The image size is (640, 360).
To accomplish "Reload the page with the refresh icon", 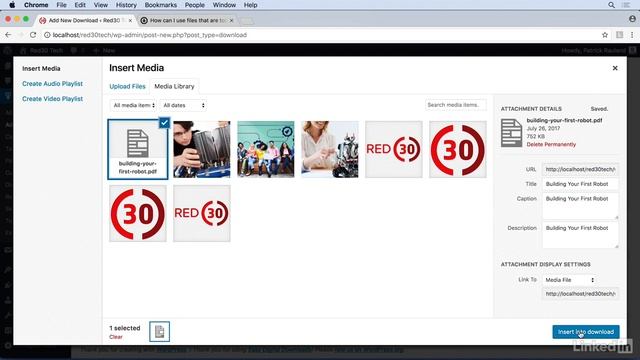I will [33, 35].
